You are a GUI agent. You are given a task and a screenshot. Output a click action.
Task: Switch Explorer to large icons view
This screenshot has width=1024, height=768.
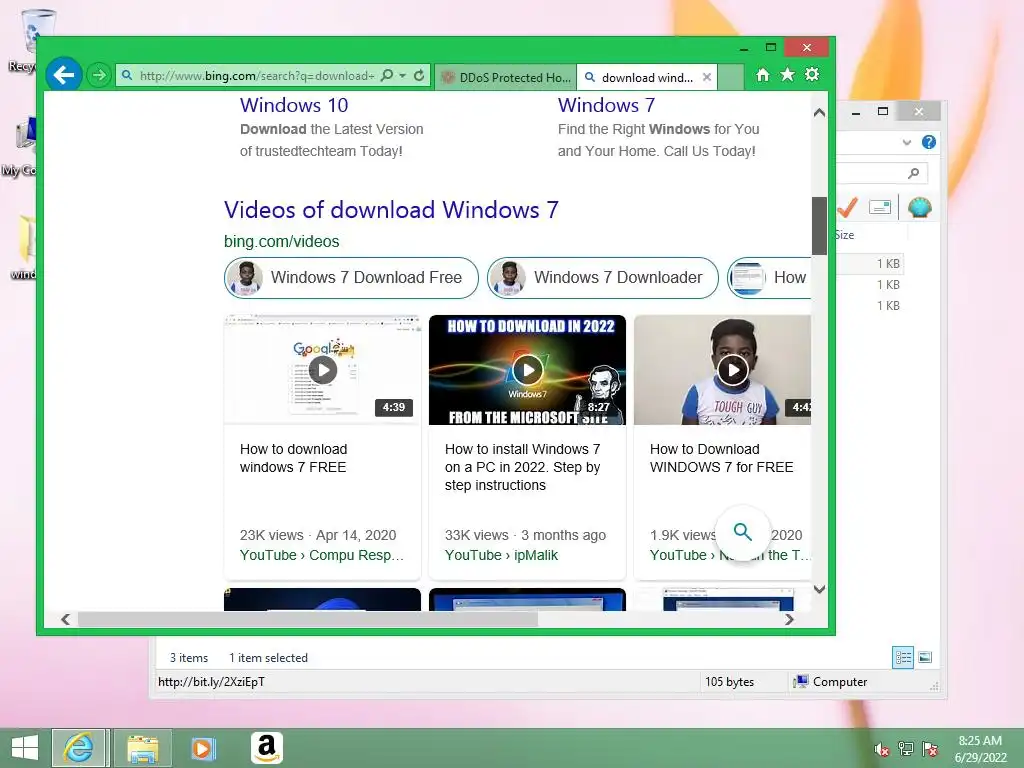925,657
